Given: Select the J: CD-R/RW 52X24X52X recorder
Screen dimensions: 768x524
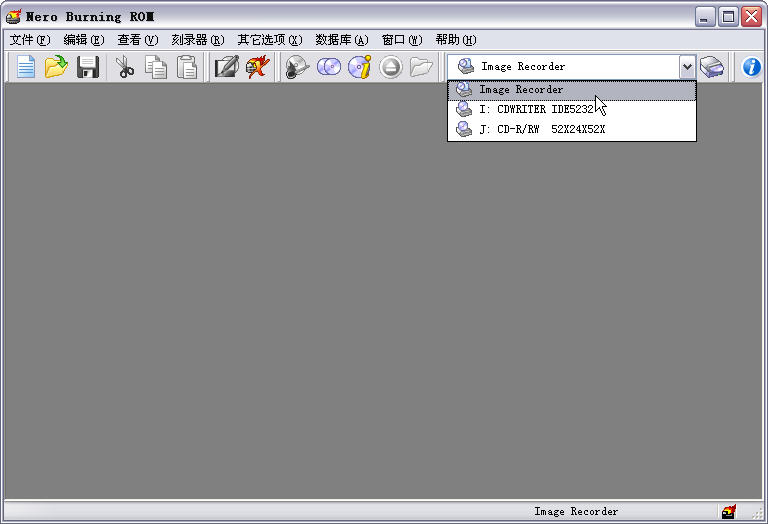Looking at the screenshot, I should [x=572, y=129].
